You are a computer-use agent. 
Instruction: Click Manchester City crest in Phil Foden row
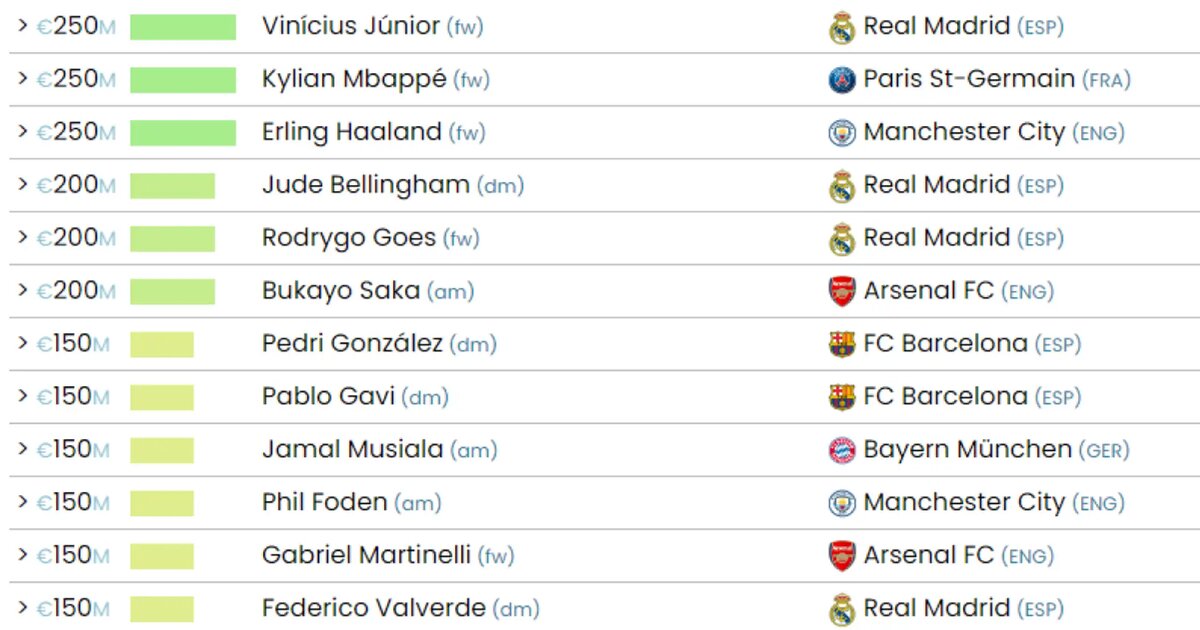coord(842,503)
